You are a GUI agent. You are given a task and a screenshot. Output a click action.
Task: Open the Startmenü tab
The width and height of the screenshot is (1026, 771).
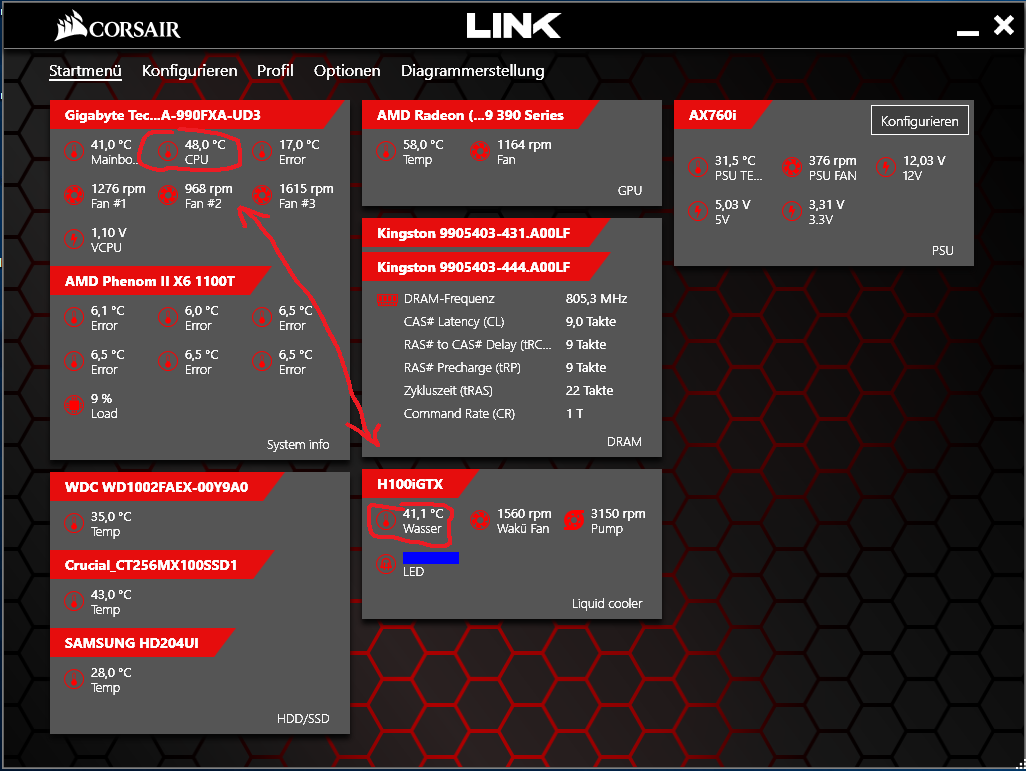[85, 71]
